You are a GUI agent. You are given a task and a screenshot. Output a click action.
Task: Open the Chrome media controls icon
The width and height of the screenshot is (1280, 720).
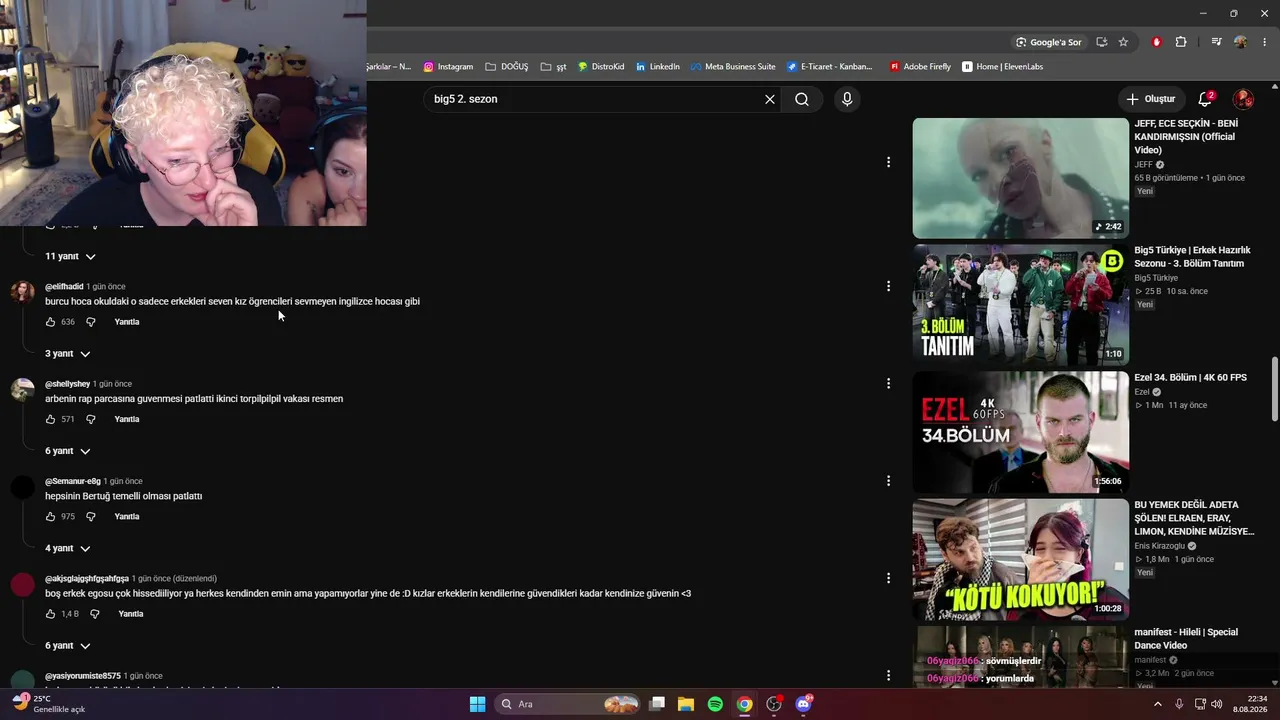click(x=1216, y=42)
